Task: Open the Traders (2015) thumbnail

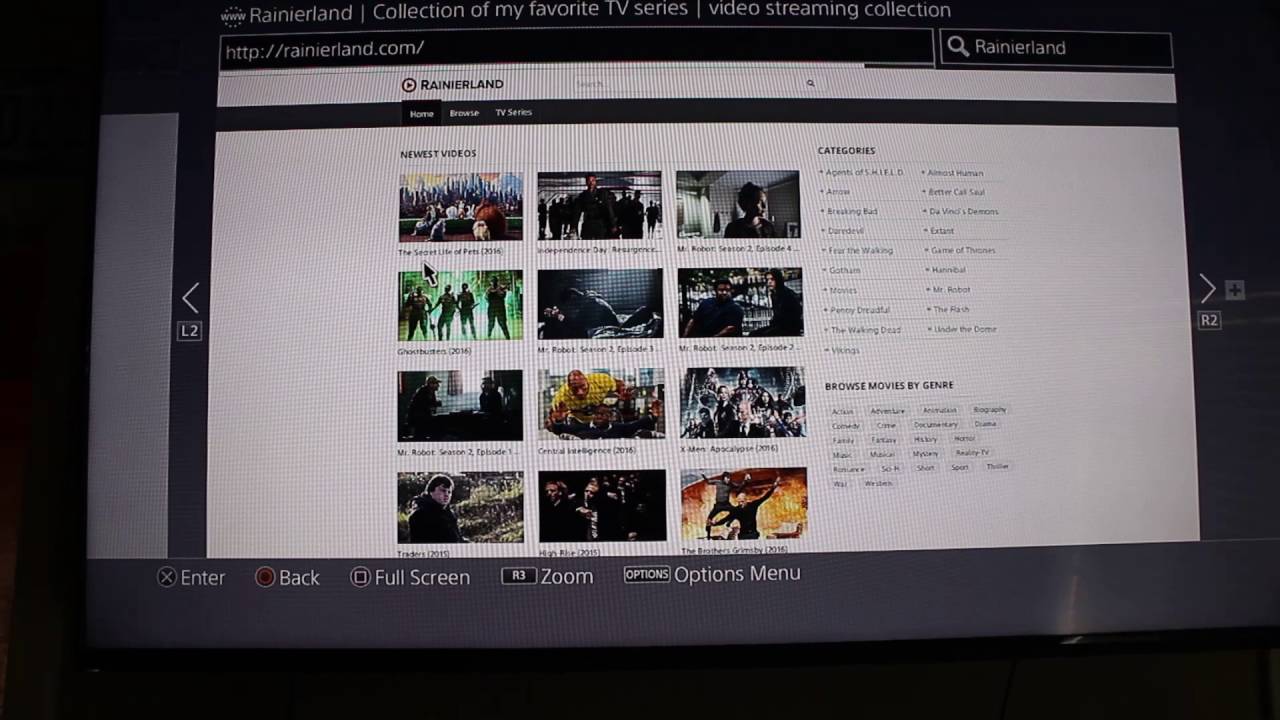Action: click(460, 508)
